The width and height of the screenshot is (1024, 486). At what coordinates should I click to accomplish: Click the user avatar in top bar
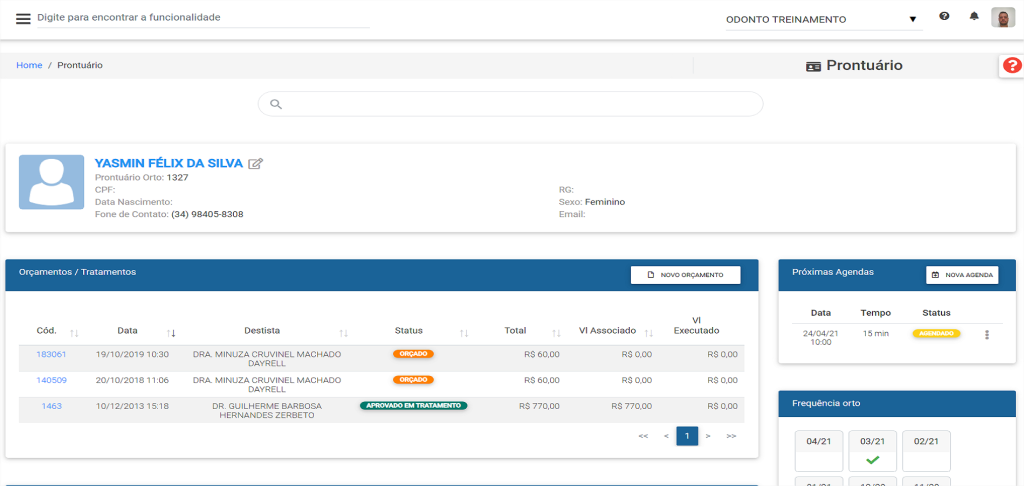tap(1002, 18)
